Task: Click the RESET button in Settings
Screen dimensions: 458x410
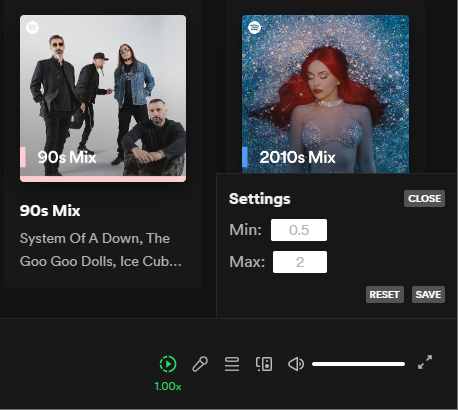Action: point(385,295)
